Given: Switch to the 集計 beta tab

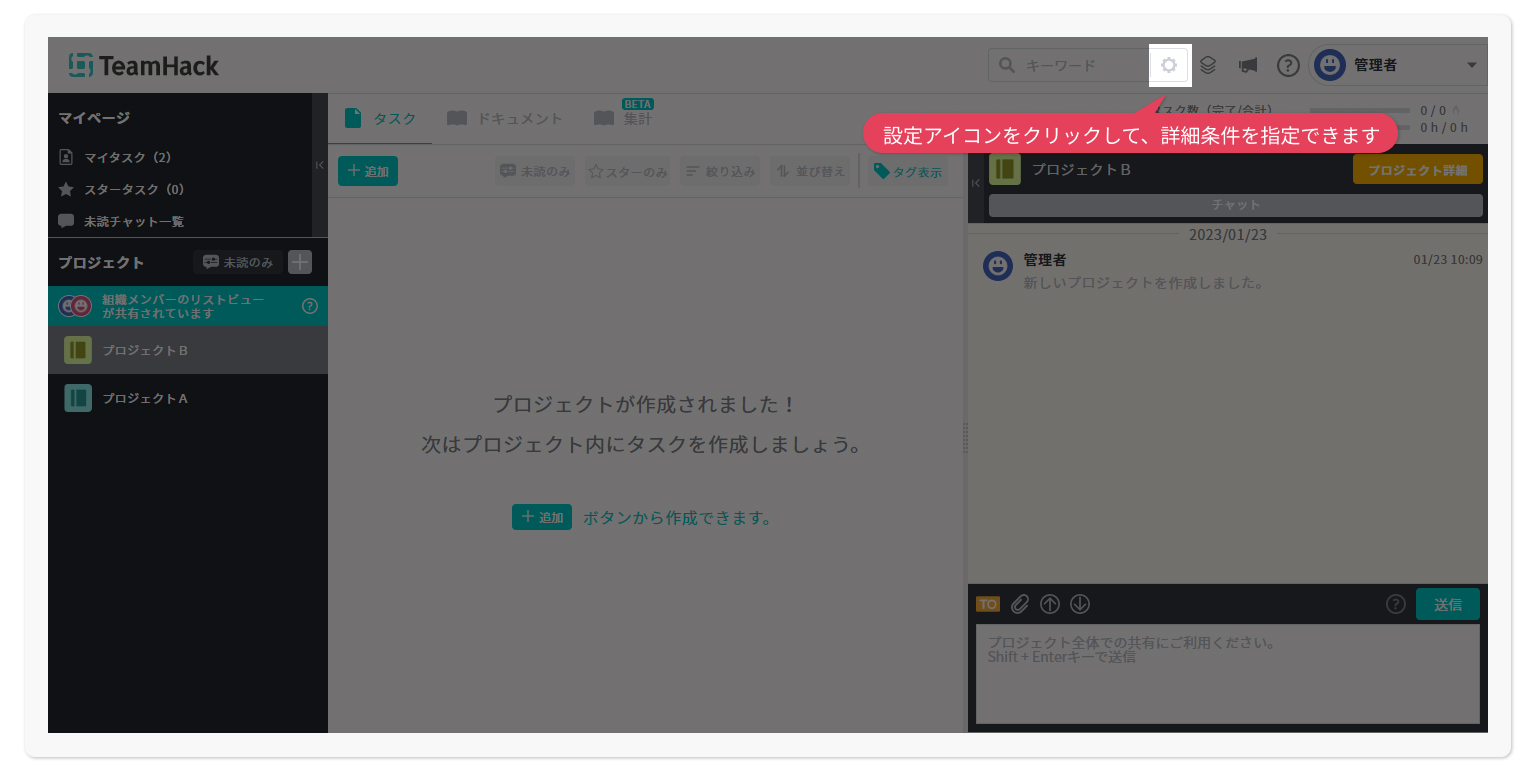Looking at the screenshot, I should [x=623, y=119].
